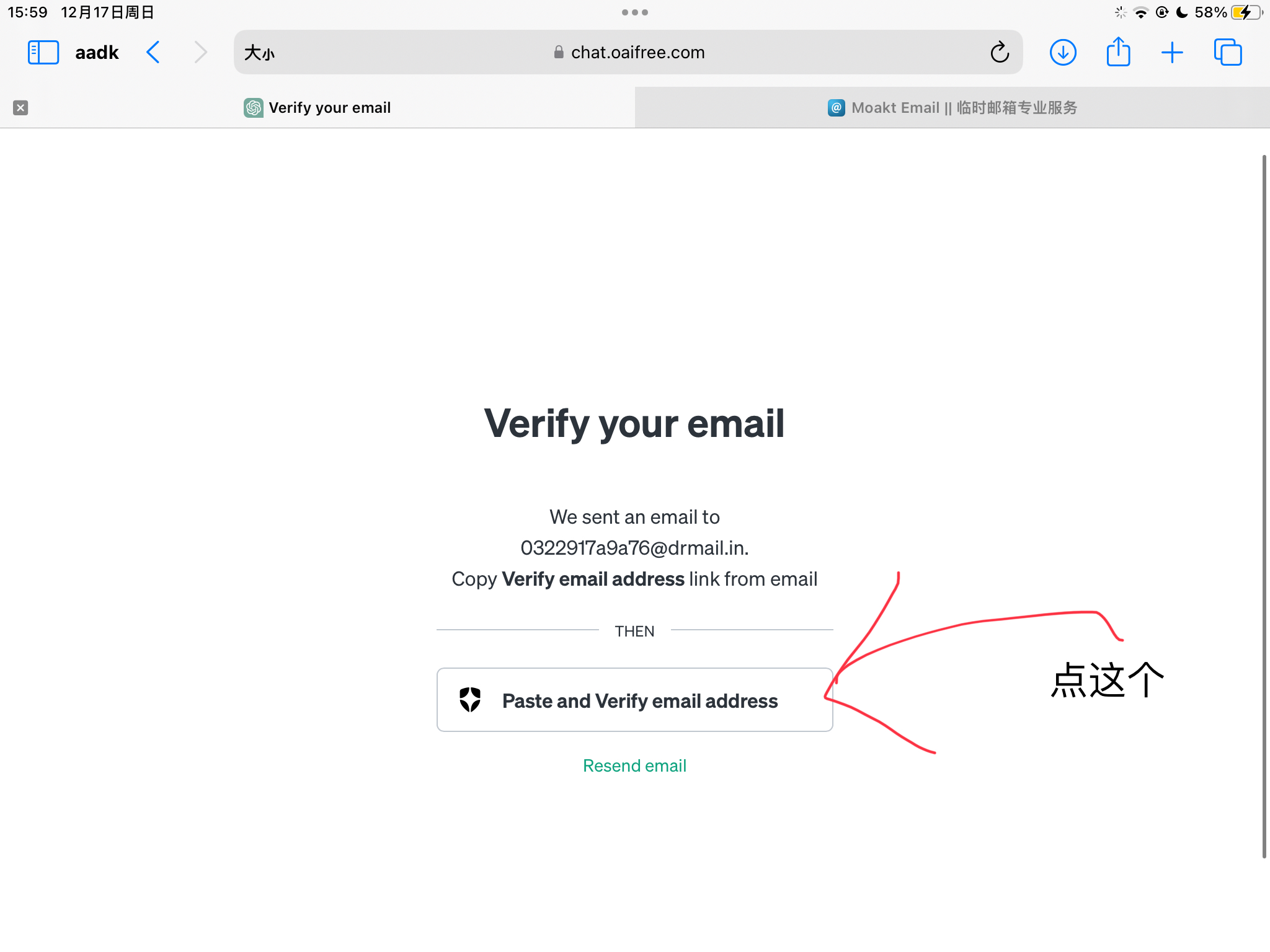Viewport: 1270px width, 952px height.
Task: Switch to the Moakt Email tab
Action: pos(952,108)
